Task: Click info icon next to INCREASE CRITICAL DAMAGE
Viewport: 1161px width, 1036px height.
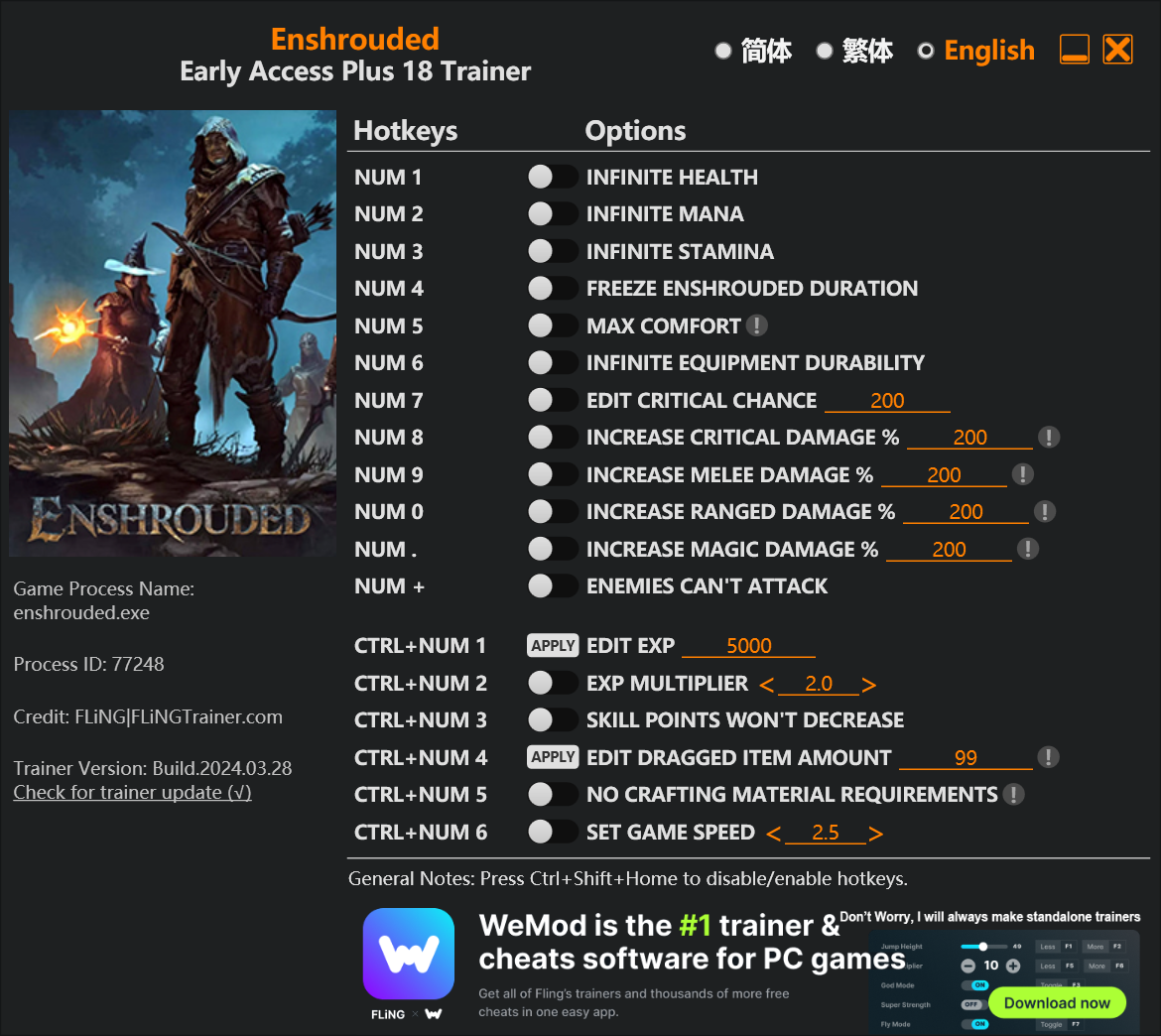Action: 1048,437
